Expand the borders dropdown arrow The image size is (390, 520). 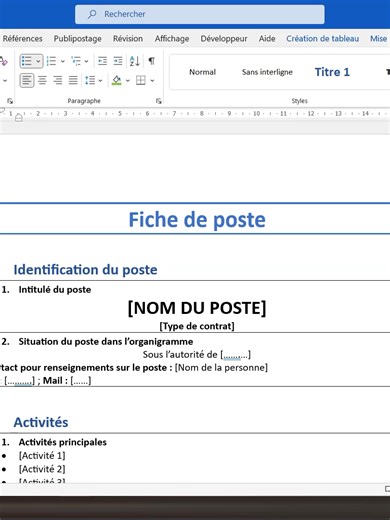click(152, 80)
